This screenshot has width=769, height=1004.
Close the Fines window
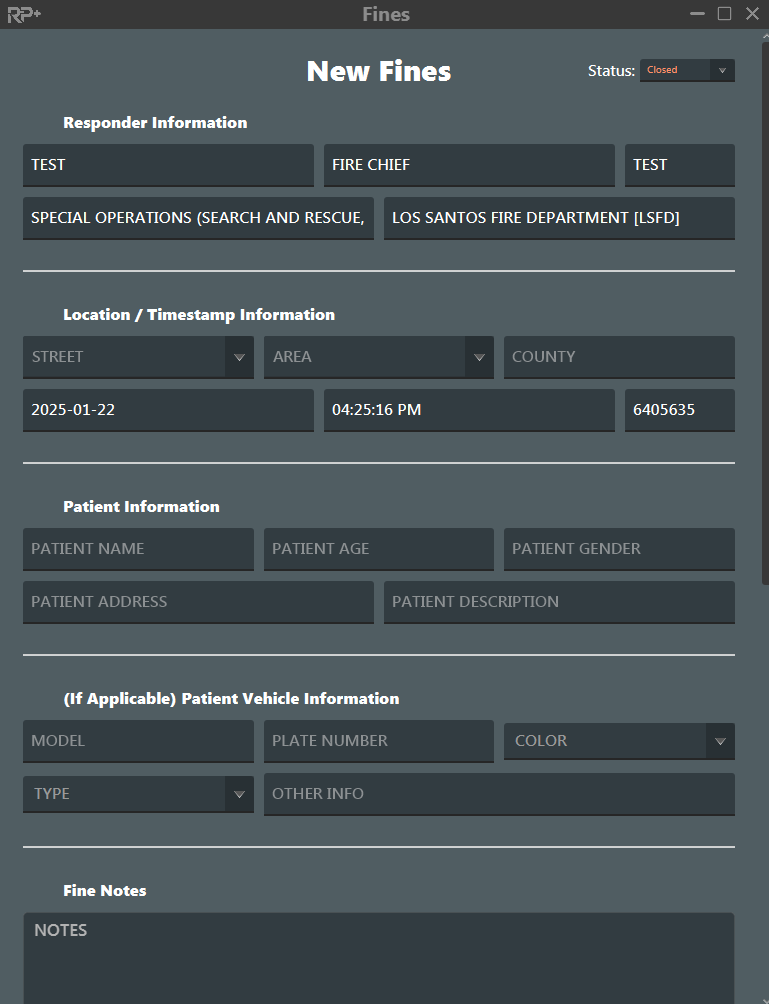point(750,14)
